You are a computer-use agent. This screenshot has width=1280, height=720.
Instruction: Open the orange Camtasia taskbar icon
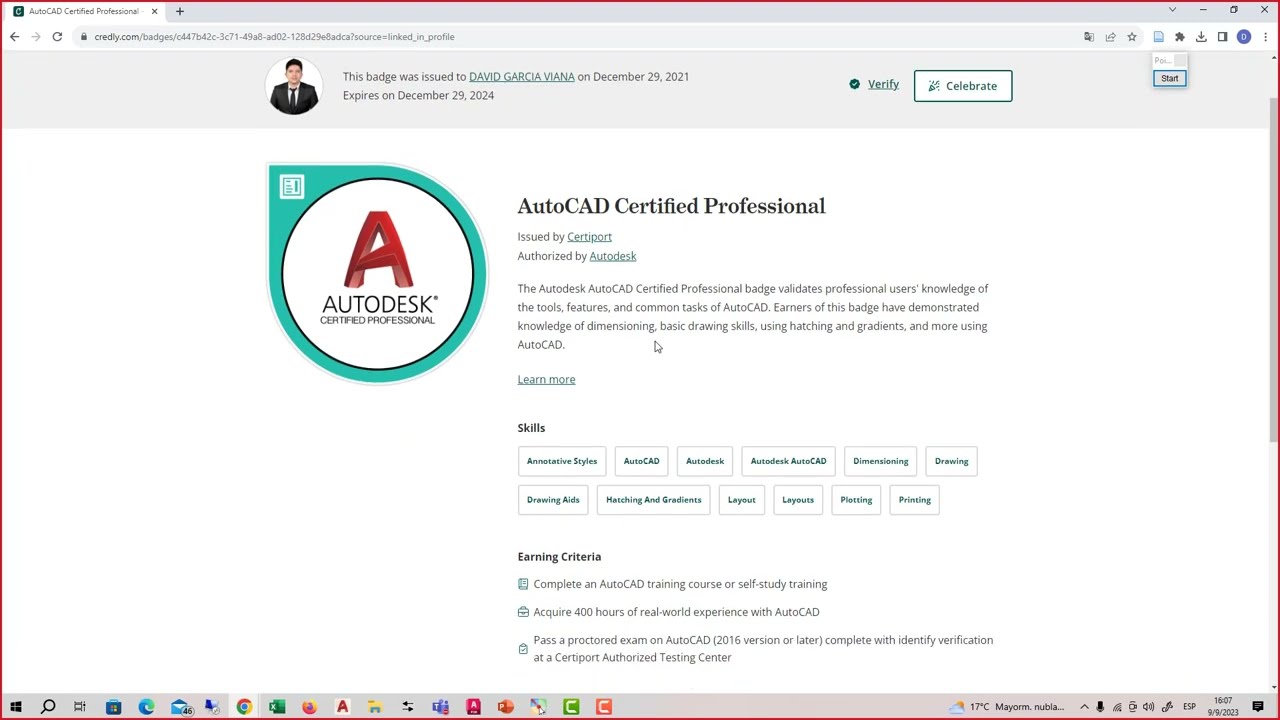tap(604, 707)
